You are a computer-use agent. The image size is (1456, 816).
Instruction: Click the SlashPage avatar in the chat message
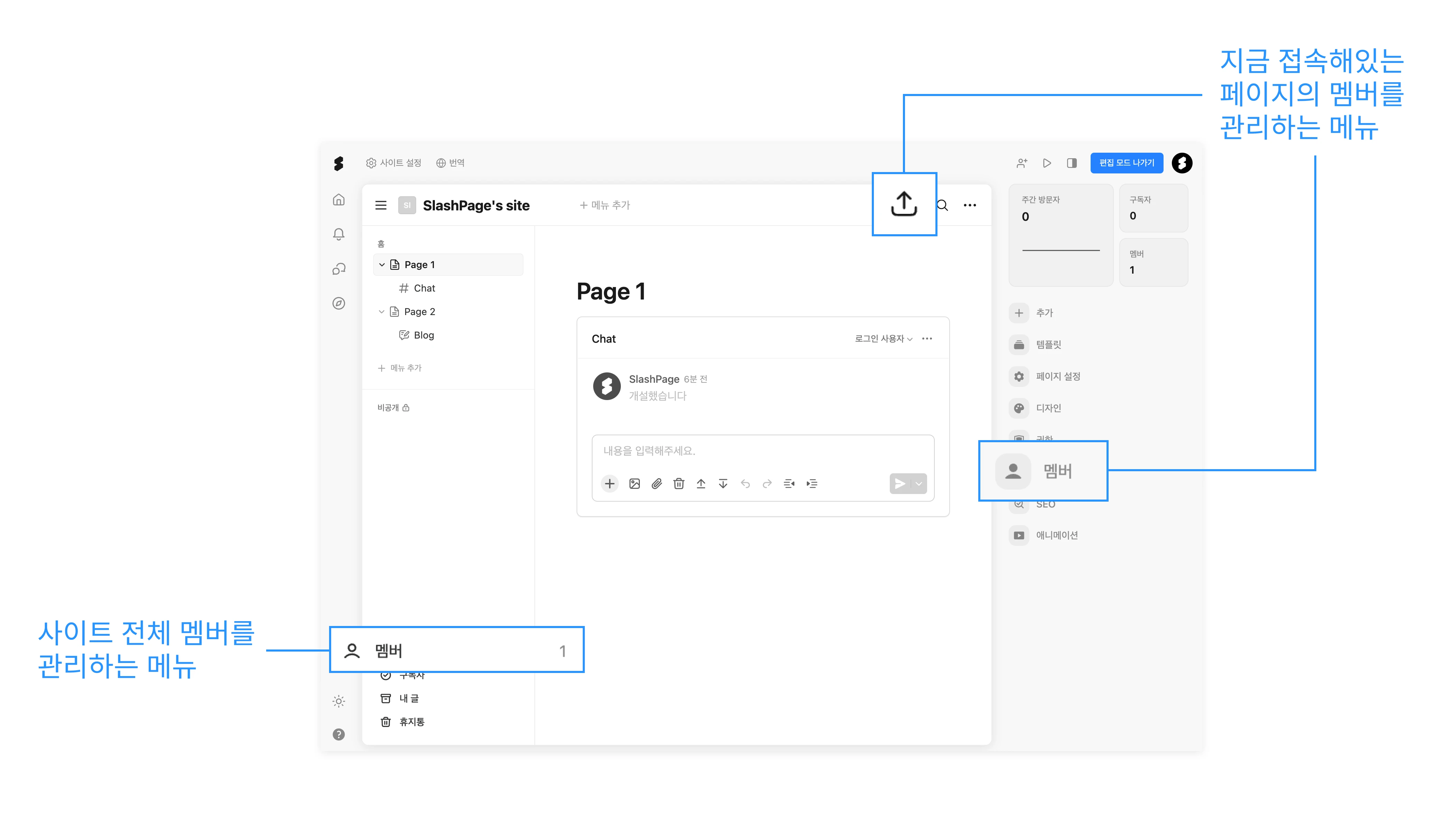pos(606,386)
